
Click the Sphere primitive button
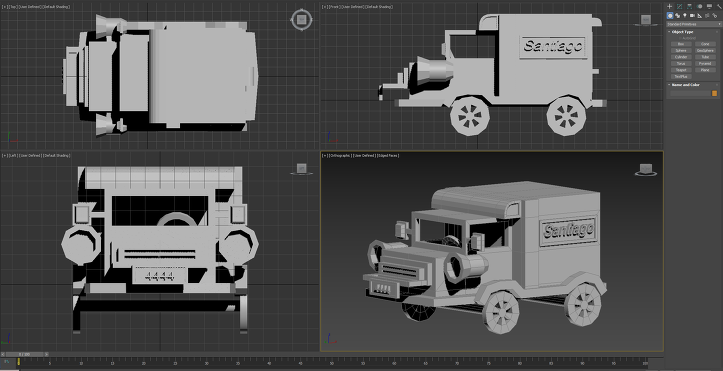coord(681,51)
